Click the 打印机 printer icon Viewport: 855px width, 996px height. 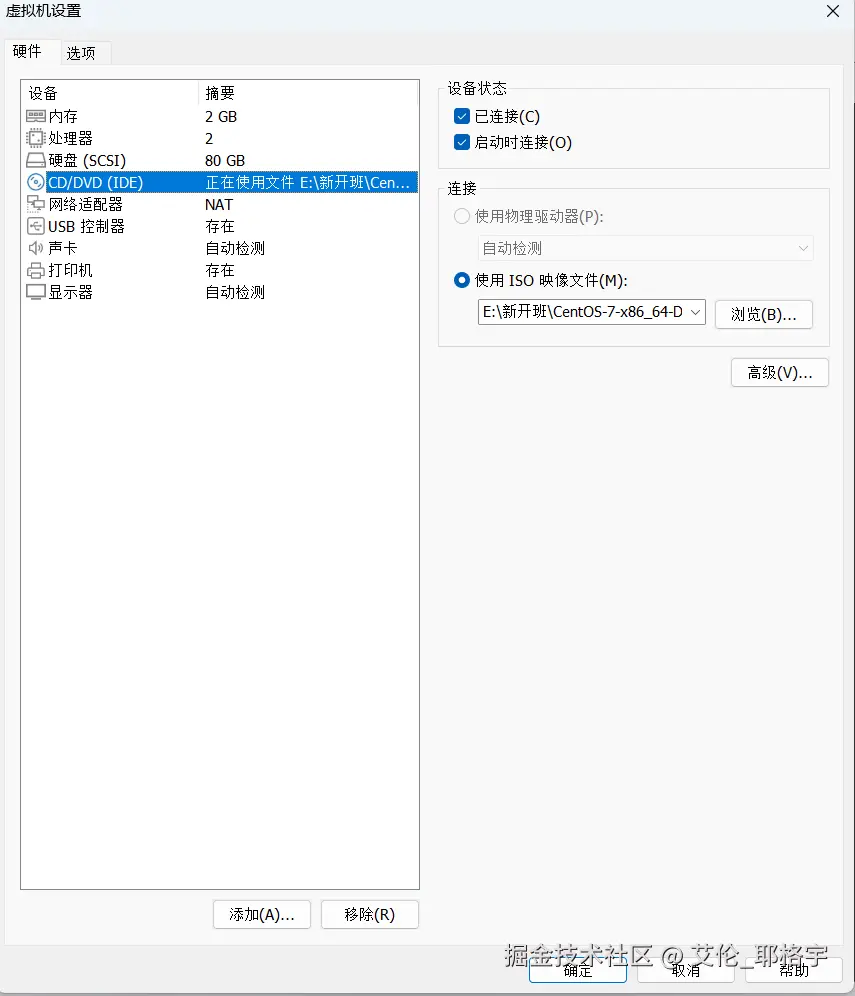pyautogui.click(x=35, y=270)
